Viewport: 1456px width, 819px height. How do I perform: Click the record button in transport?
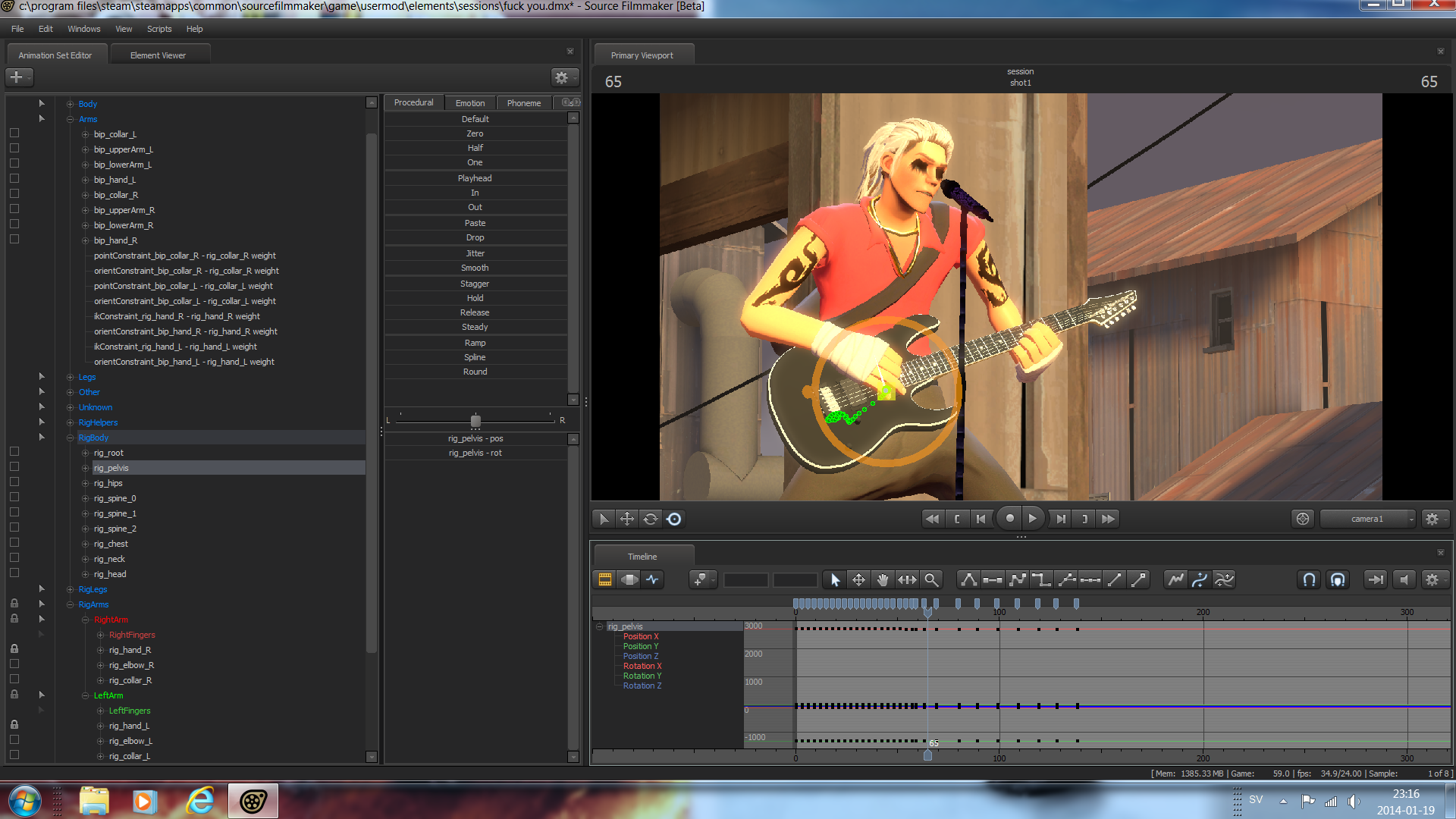pos(1009,518)
